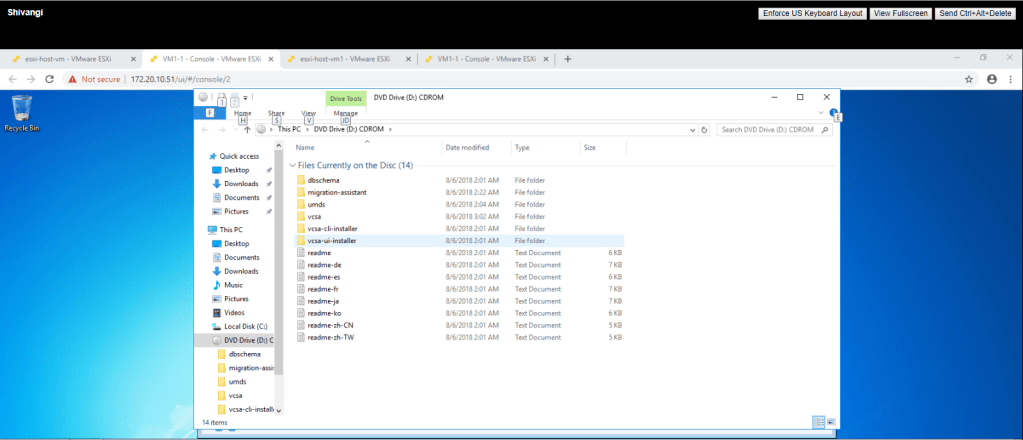Collapse the 'Files Currently on the Disc' group

click(291, 165)
